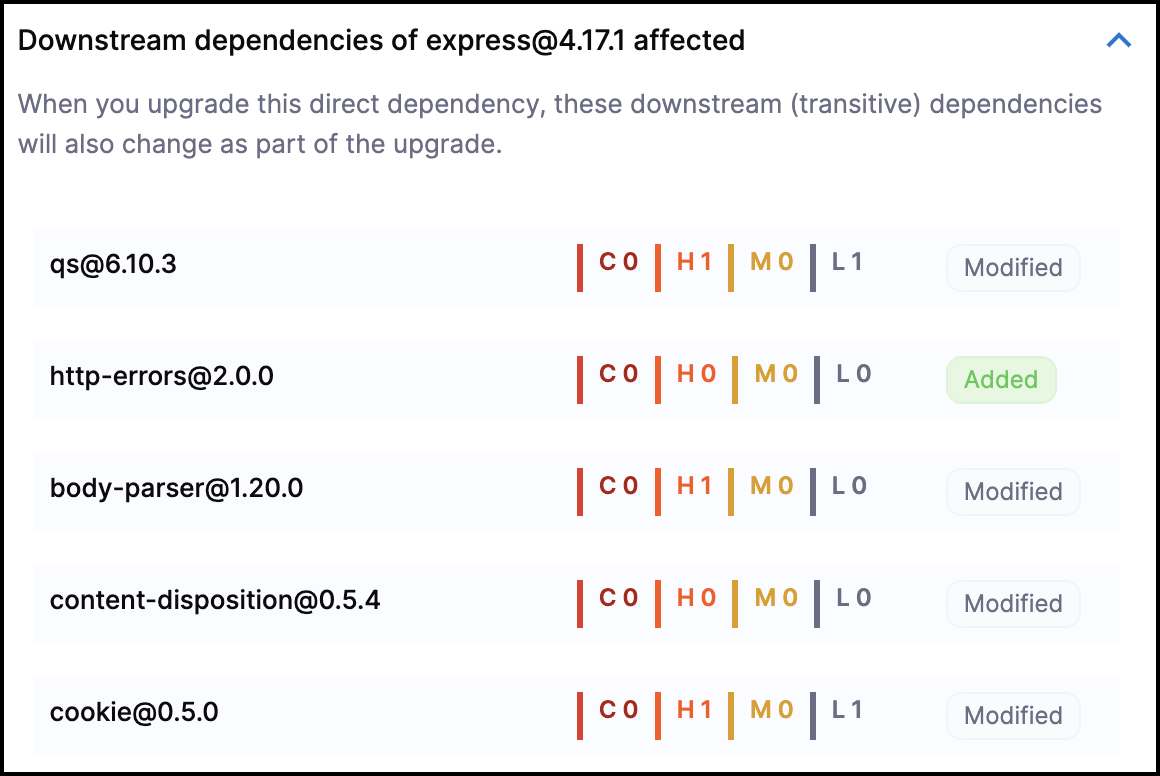Click the critical C0 count for http-errors
This screenshot has height=776, width=1160.
618,375
